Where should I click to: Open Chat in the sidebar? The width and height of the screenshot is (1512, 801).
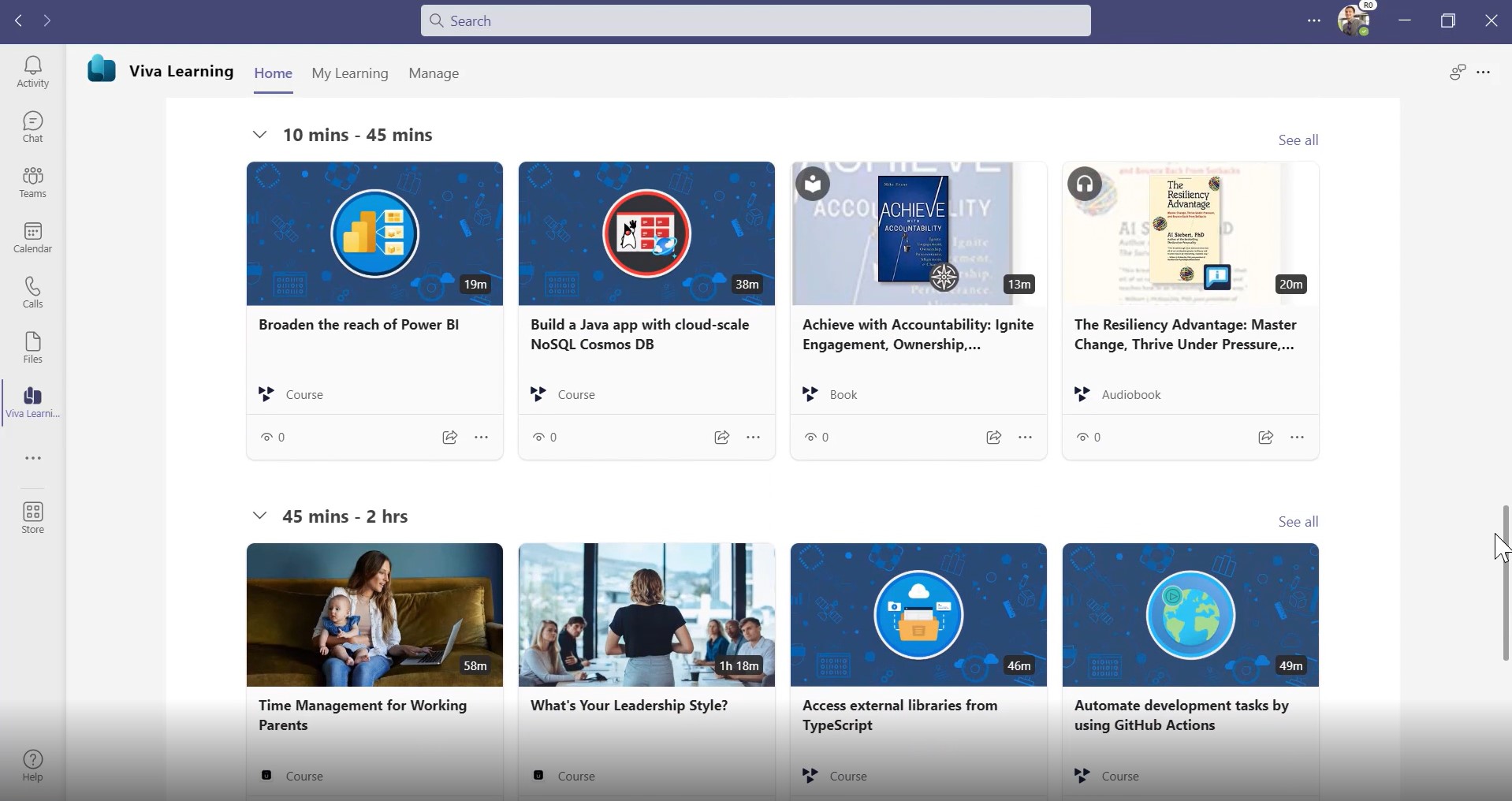[x=33, y=127]
